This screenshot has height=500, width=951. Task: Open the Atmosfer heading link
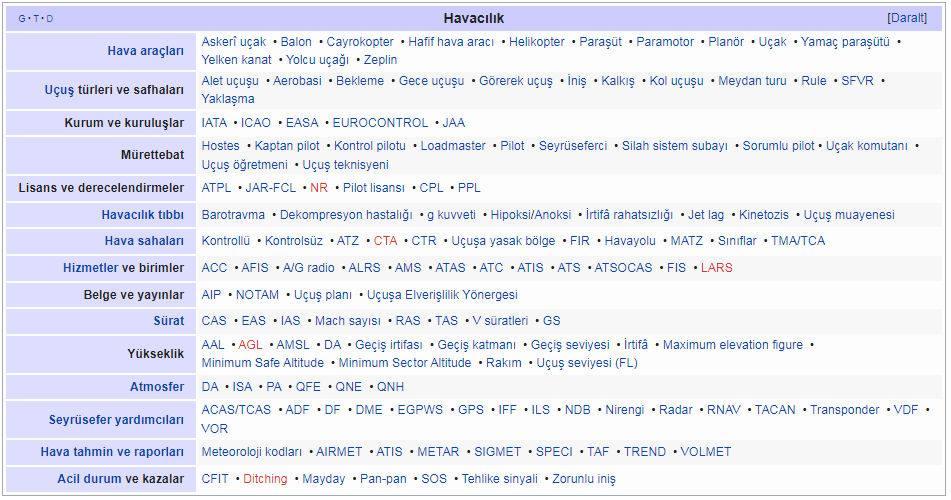[x=157, y=387]
